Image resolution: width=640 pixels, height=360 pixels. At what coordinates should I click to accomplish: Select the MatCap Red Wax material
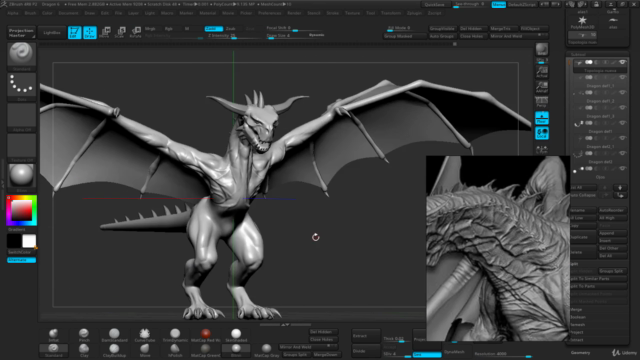[x=205, y=335]
